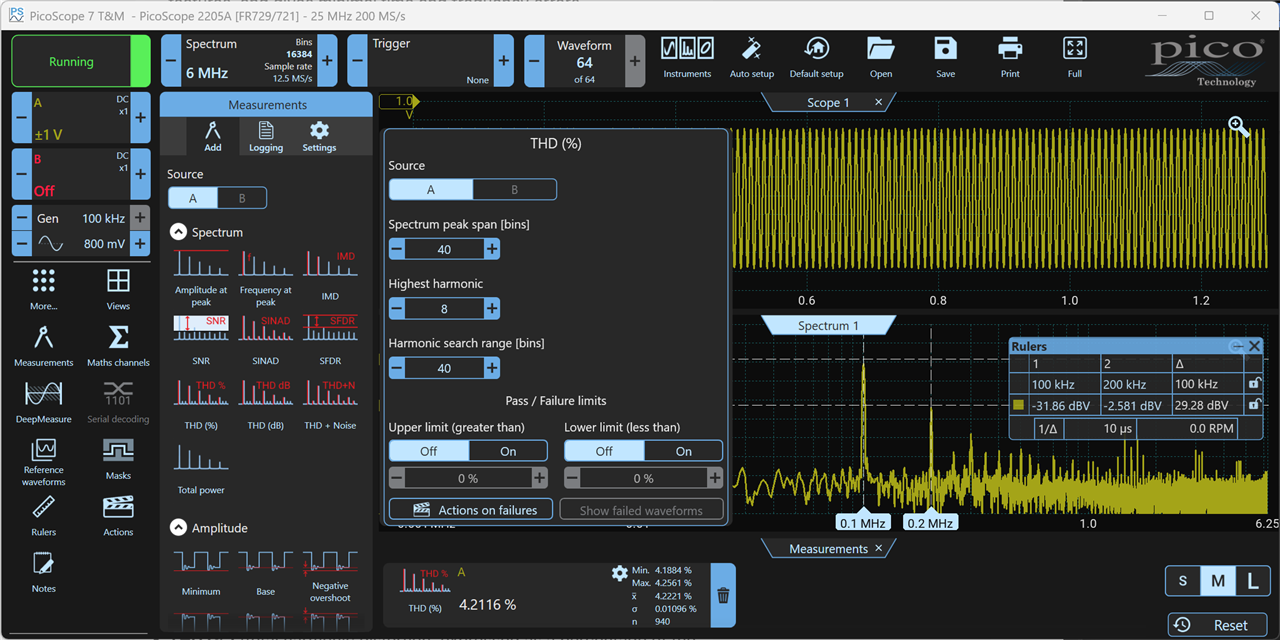This screenshot has width=1280, height=640.
Task: Set Lower limit to Off
Action: [604, 451]
